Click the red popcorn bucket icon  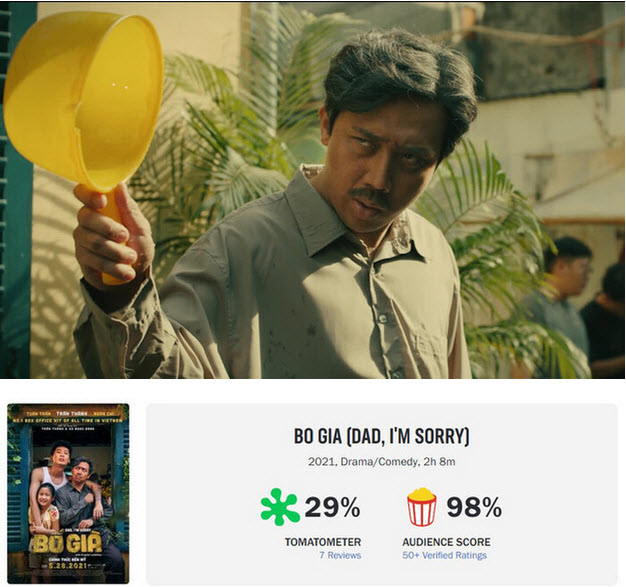(422, 507)
